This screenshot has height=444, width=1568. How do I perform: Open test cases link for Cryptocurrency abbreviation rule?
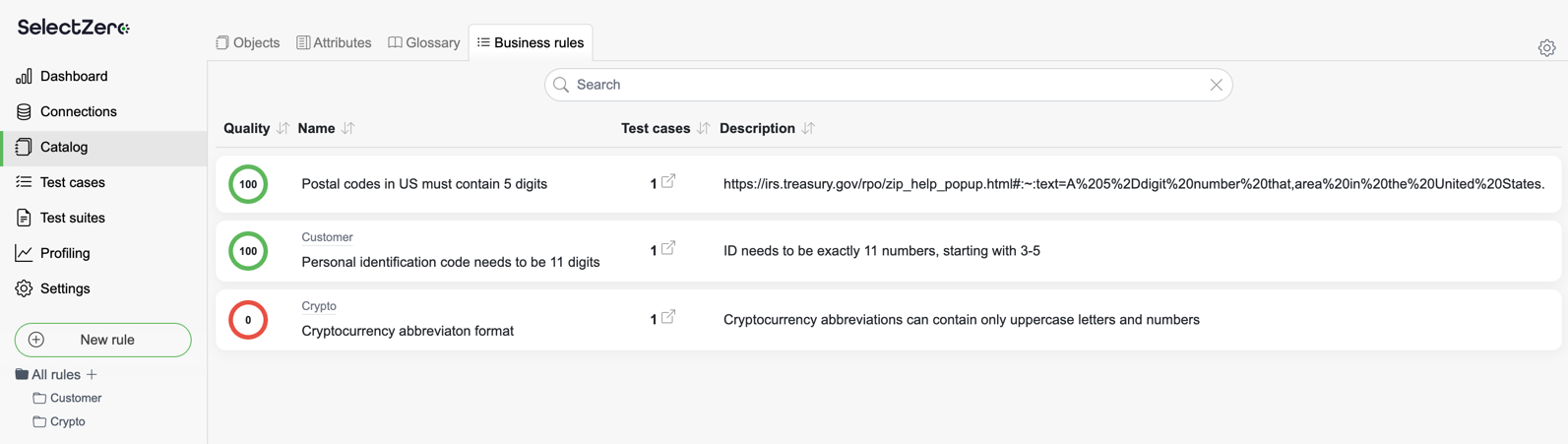coord(667,318)
